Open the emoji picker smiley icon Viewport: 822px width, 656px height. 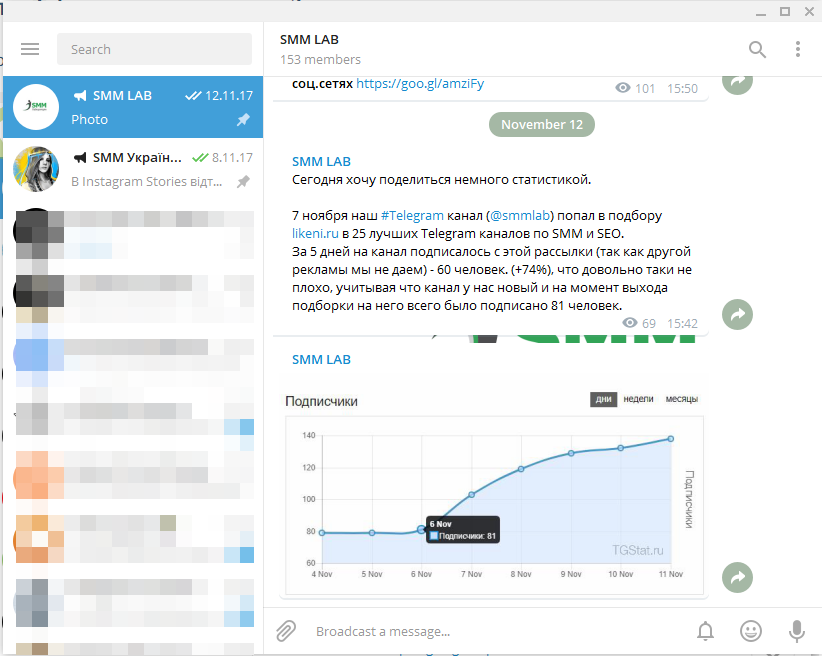click(x=751, y=631)
